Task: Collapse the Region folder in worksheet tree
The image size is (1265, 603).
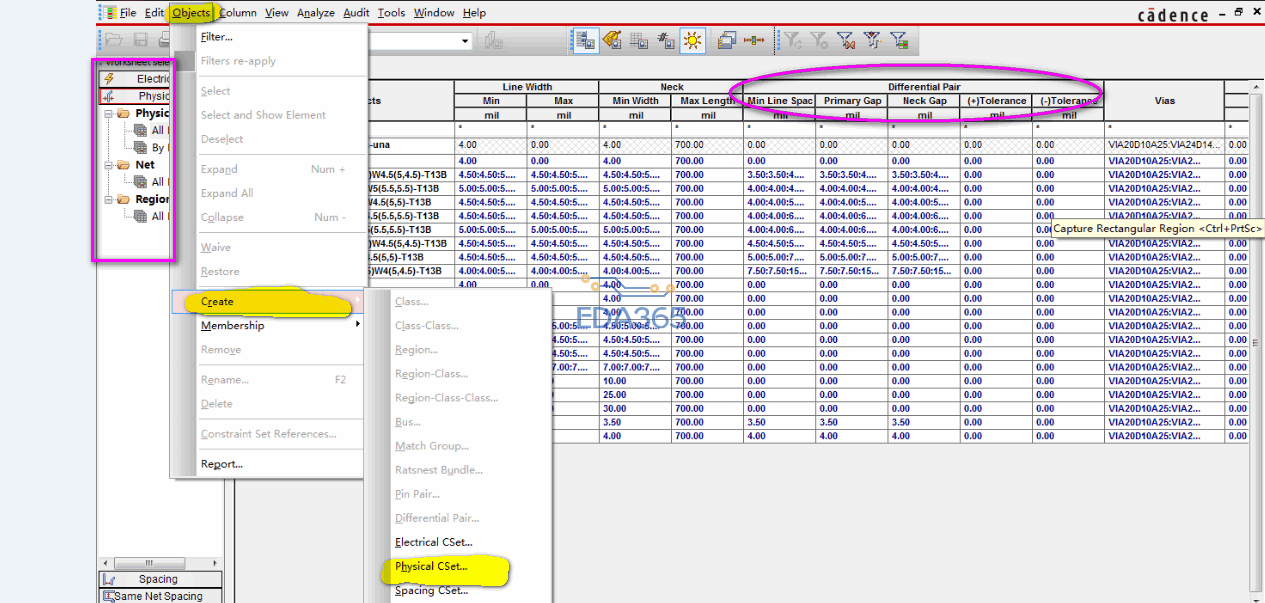Action: (109, 199)
